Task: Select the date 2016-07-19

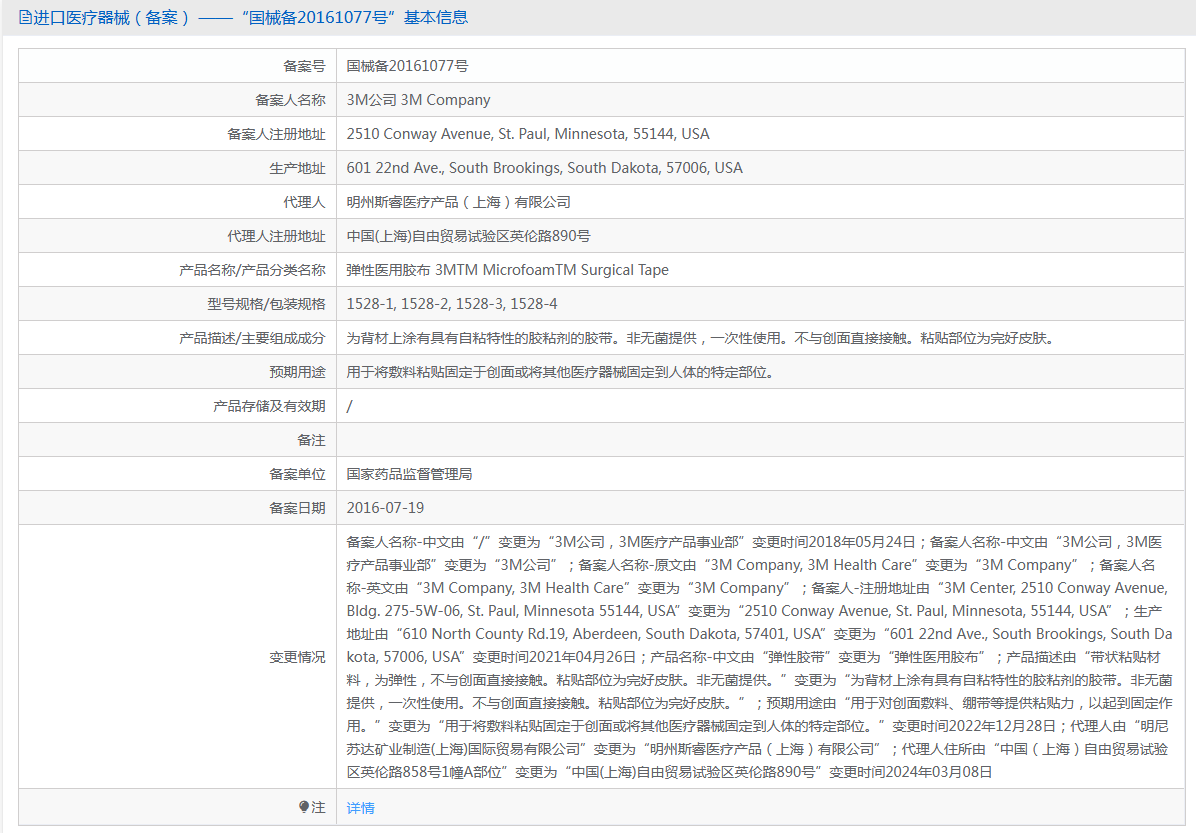Action: pos(385,508)
